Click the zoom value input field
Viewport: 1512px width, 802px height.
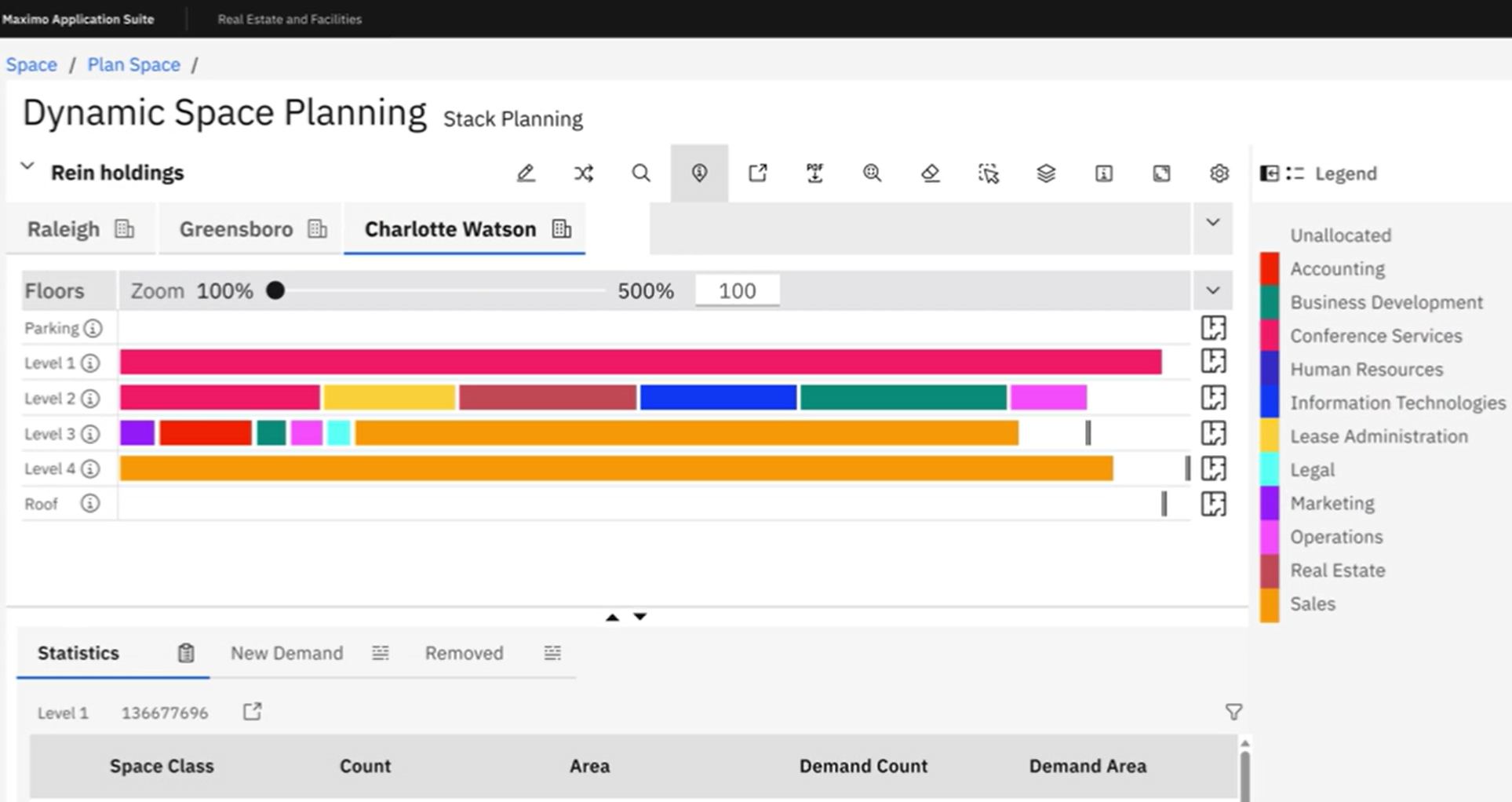tap(737, 291)
